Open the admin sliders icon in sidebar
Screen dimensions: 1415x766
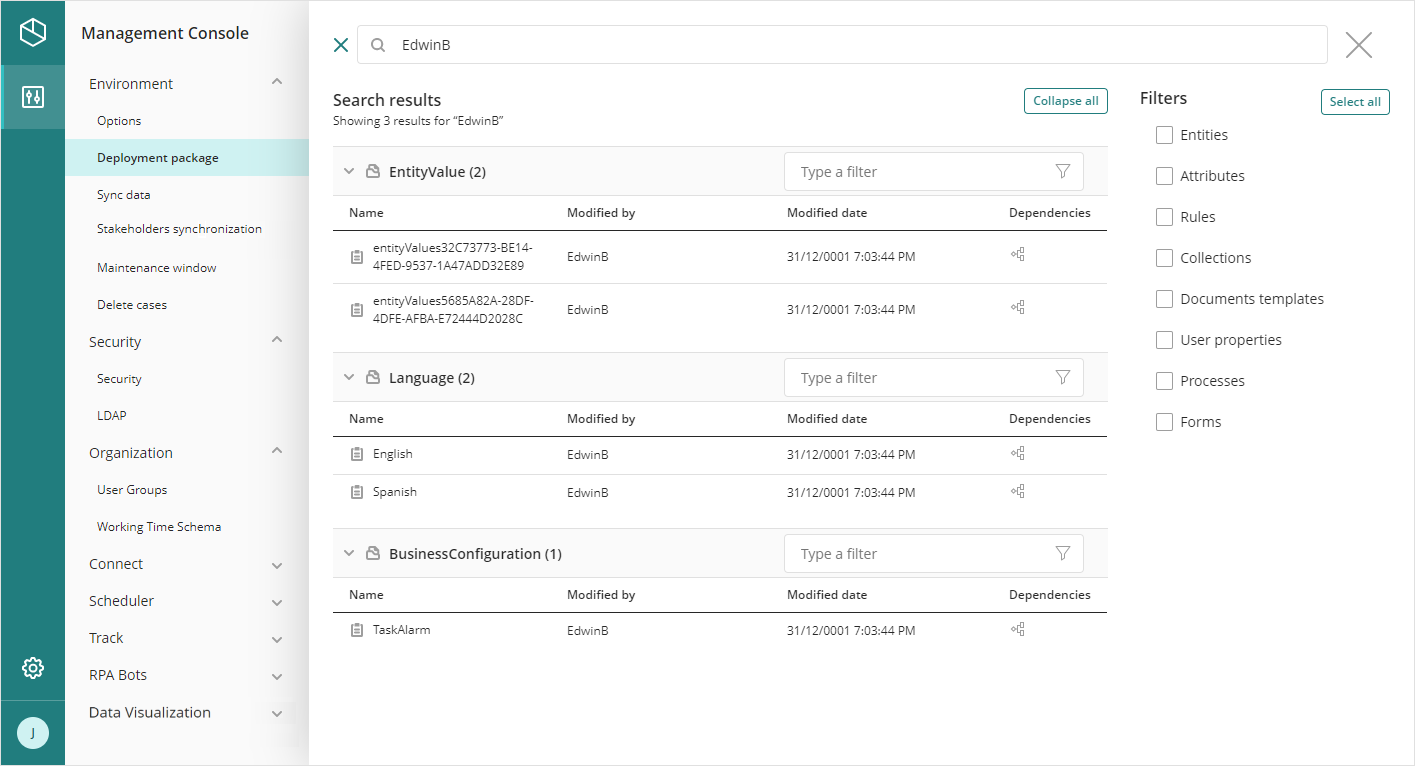33,97
